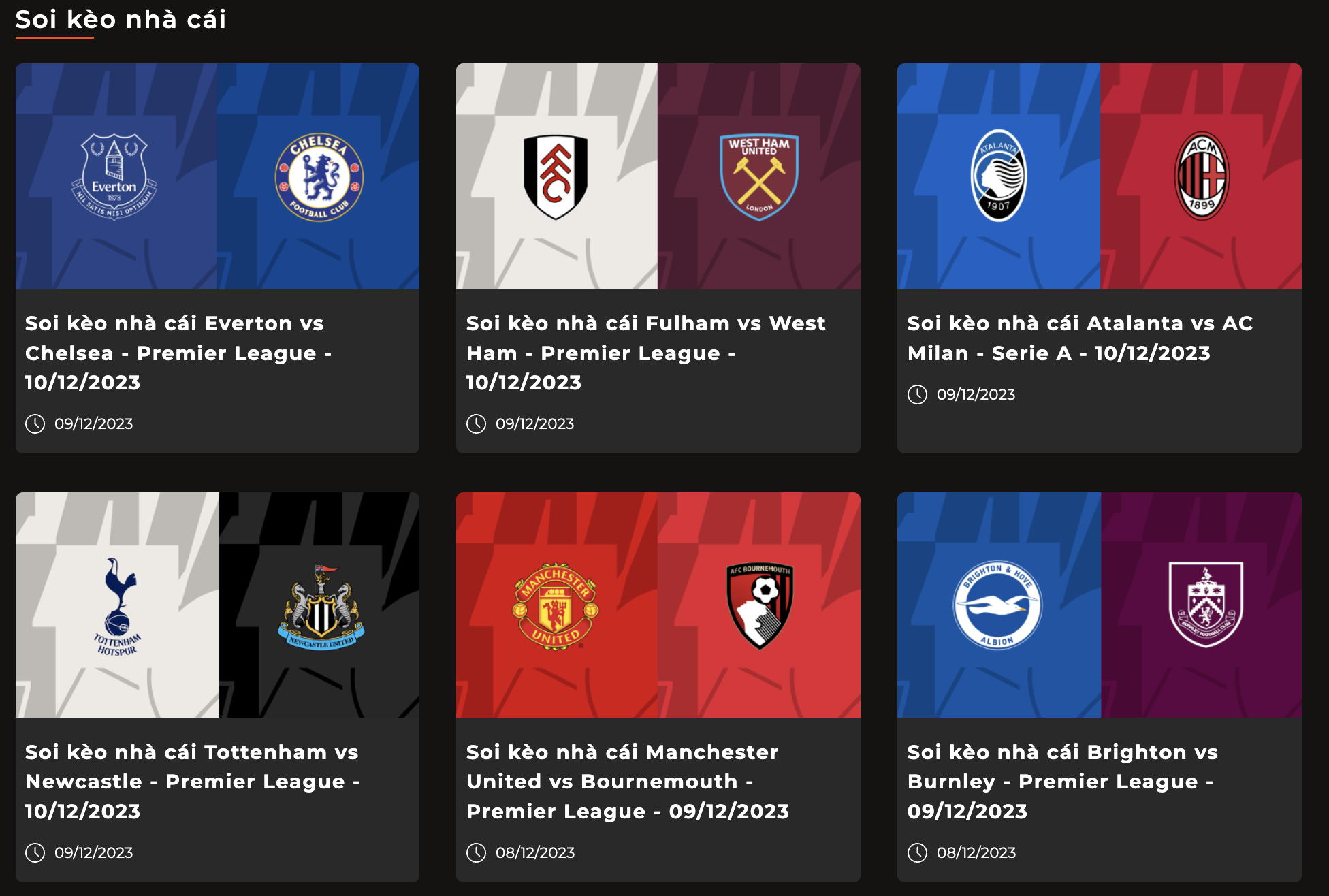Click the AFC Bournemouth crest

(759, 606)
